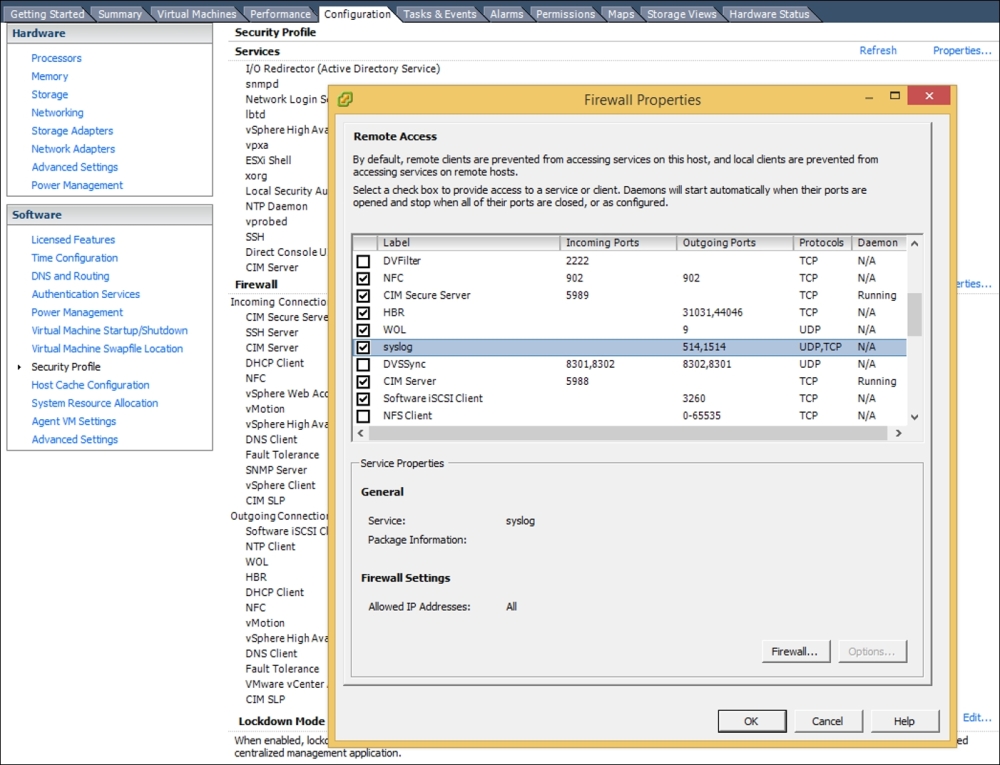The width and height of the screenshot is (1000, 765).
Task: Select the Software iSCSI Client row label
Action: (x=432, y=398)
